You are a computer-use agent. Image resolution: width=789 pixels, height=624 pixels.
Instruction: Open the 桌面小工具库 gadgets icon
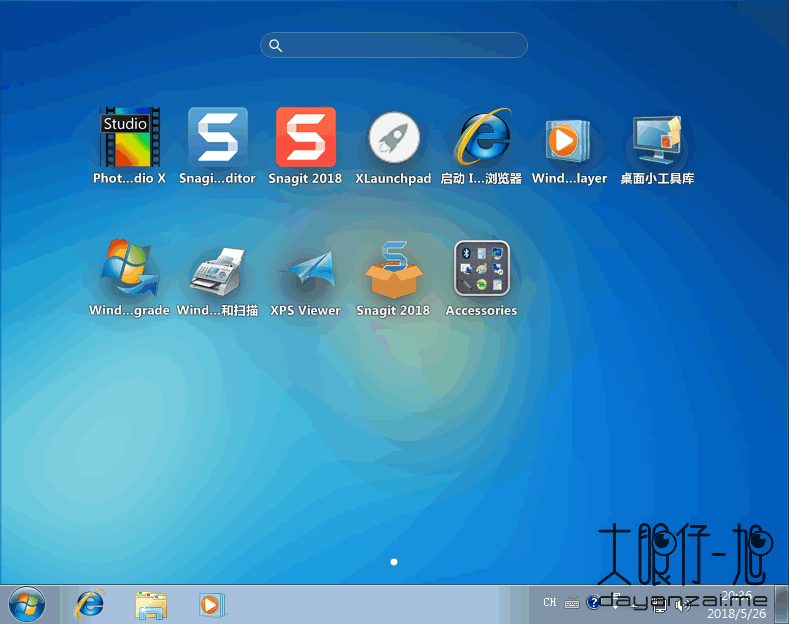point(657,139)
